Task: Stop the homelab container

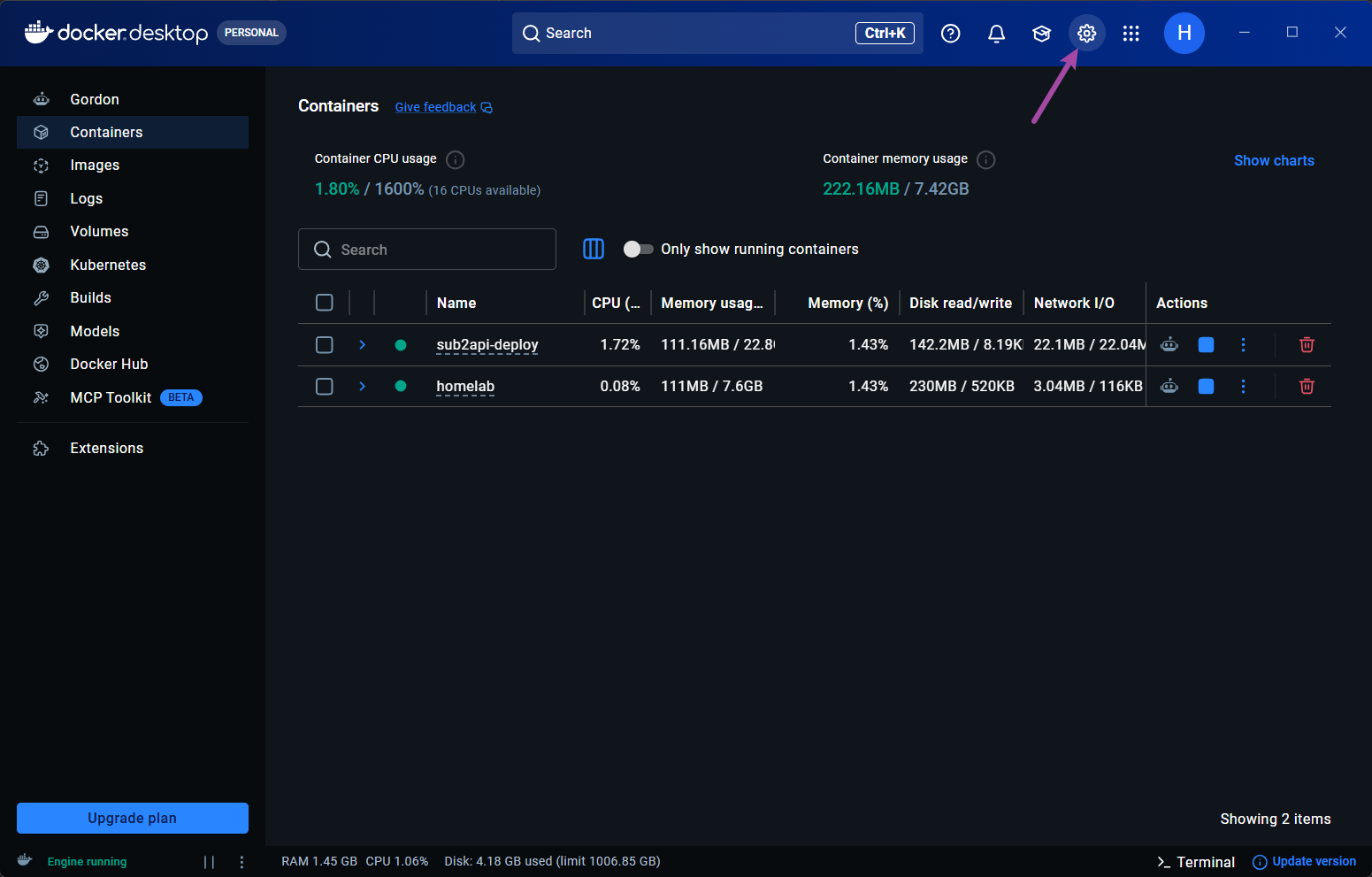Action: (1206, 386)
